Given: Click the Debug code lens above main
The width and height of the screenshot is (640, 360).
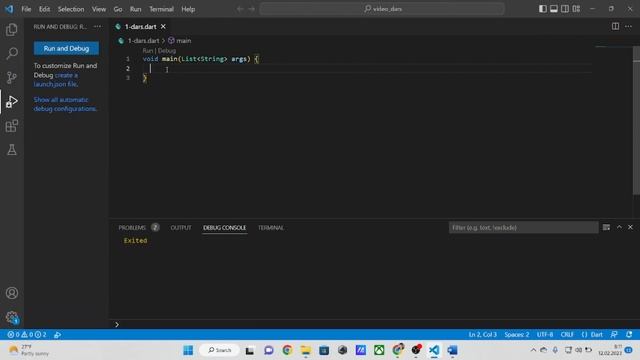Looking at the screenshot, I should (167, 51).
